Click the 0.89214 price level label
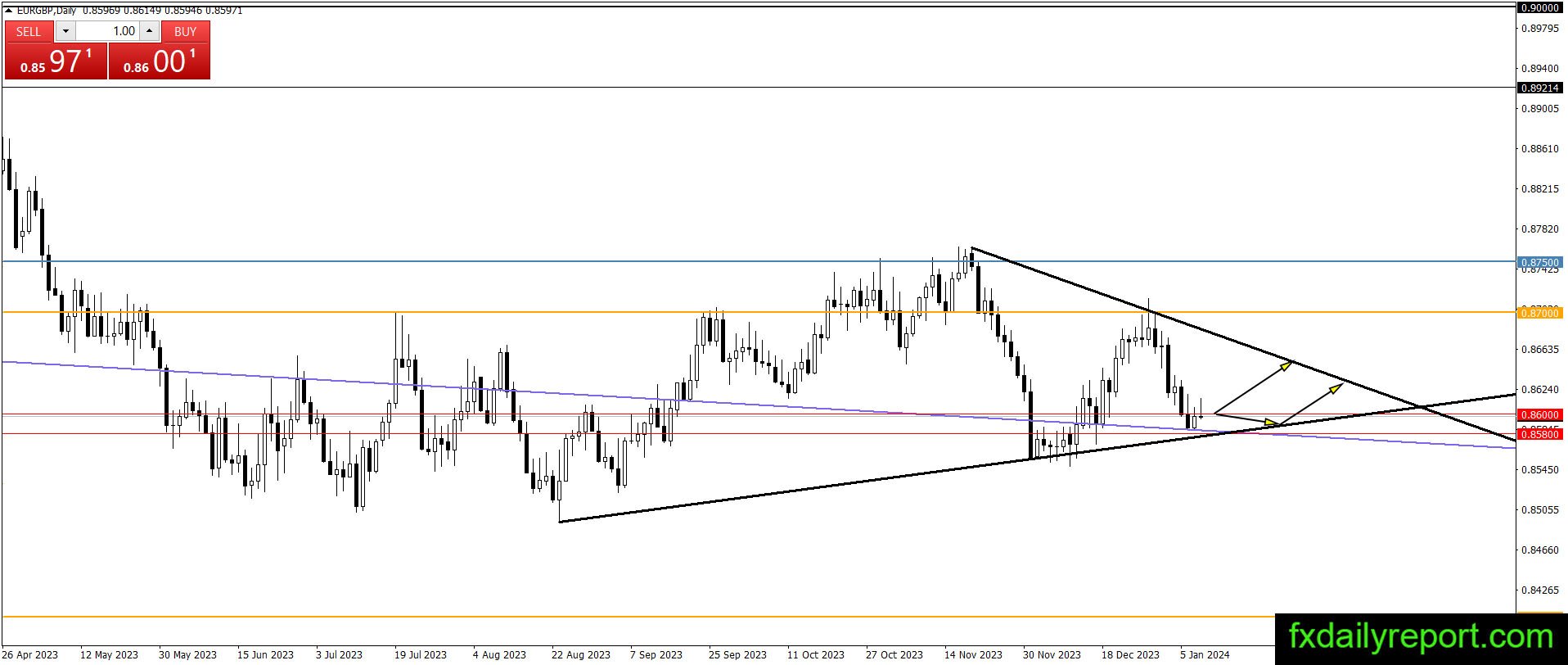 pyautogui.click(x=1540, y=88)
